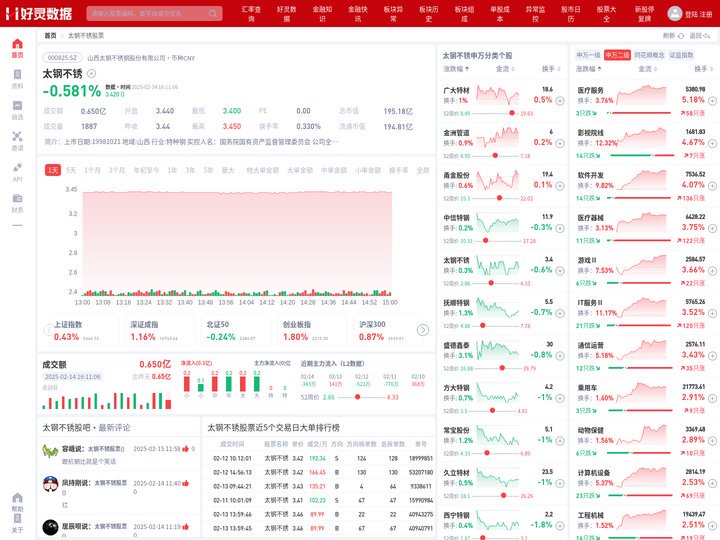Click the plus icon beside 久立特材

pyautogui.click(x=560, y=483)
